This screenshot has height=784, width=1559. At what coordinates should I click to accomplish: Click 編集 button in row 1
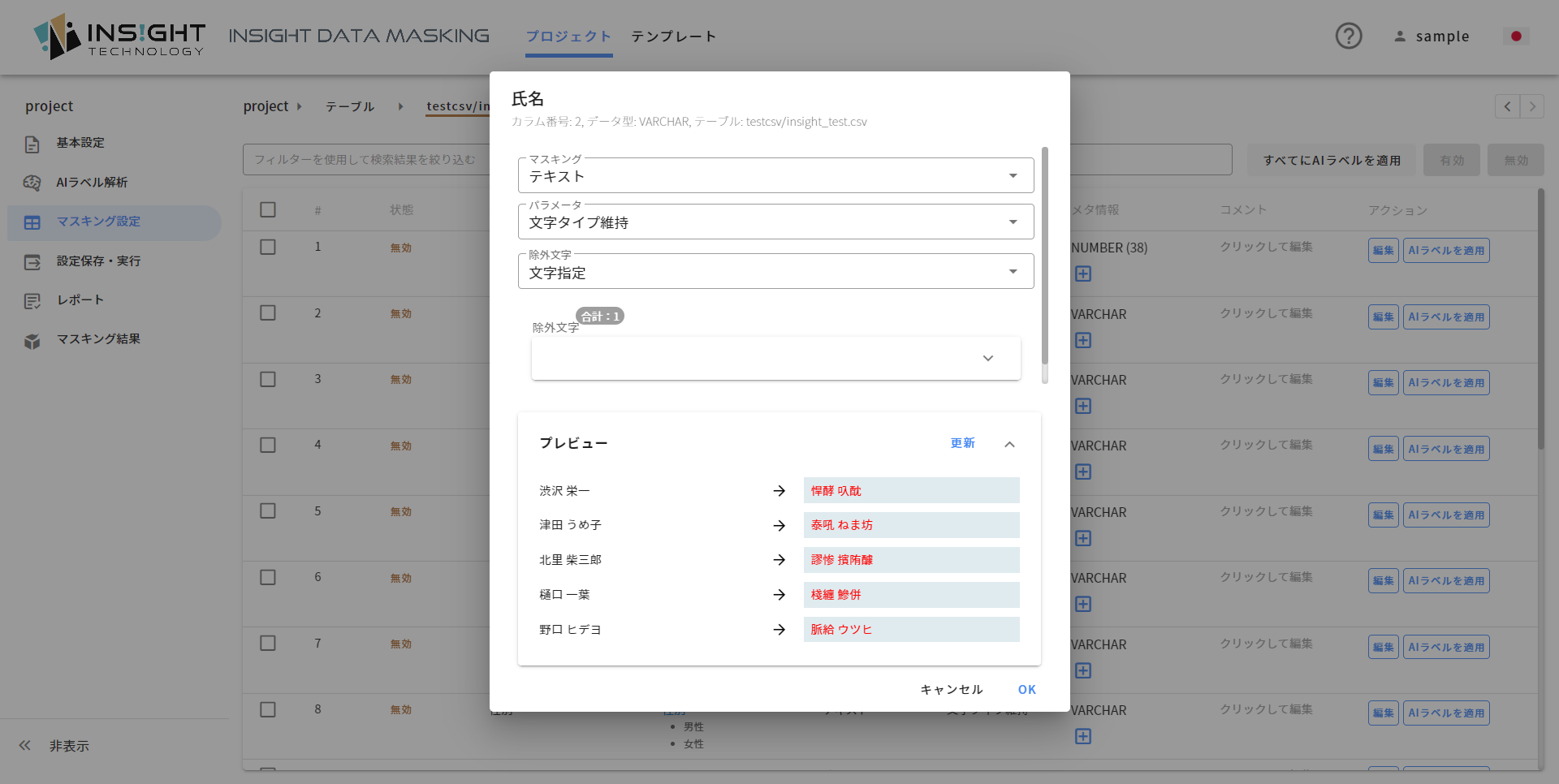(x=1384, y=251)
